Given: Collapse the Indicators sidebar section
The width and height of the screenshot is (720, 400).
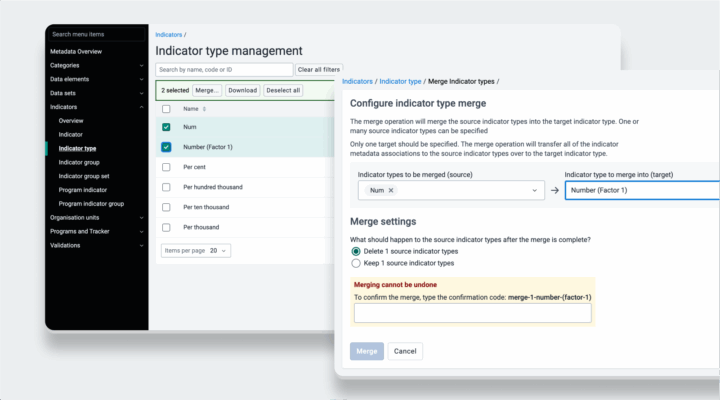Looking at the screenshot, I should click(x=141, y=107).
